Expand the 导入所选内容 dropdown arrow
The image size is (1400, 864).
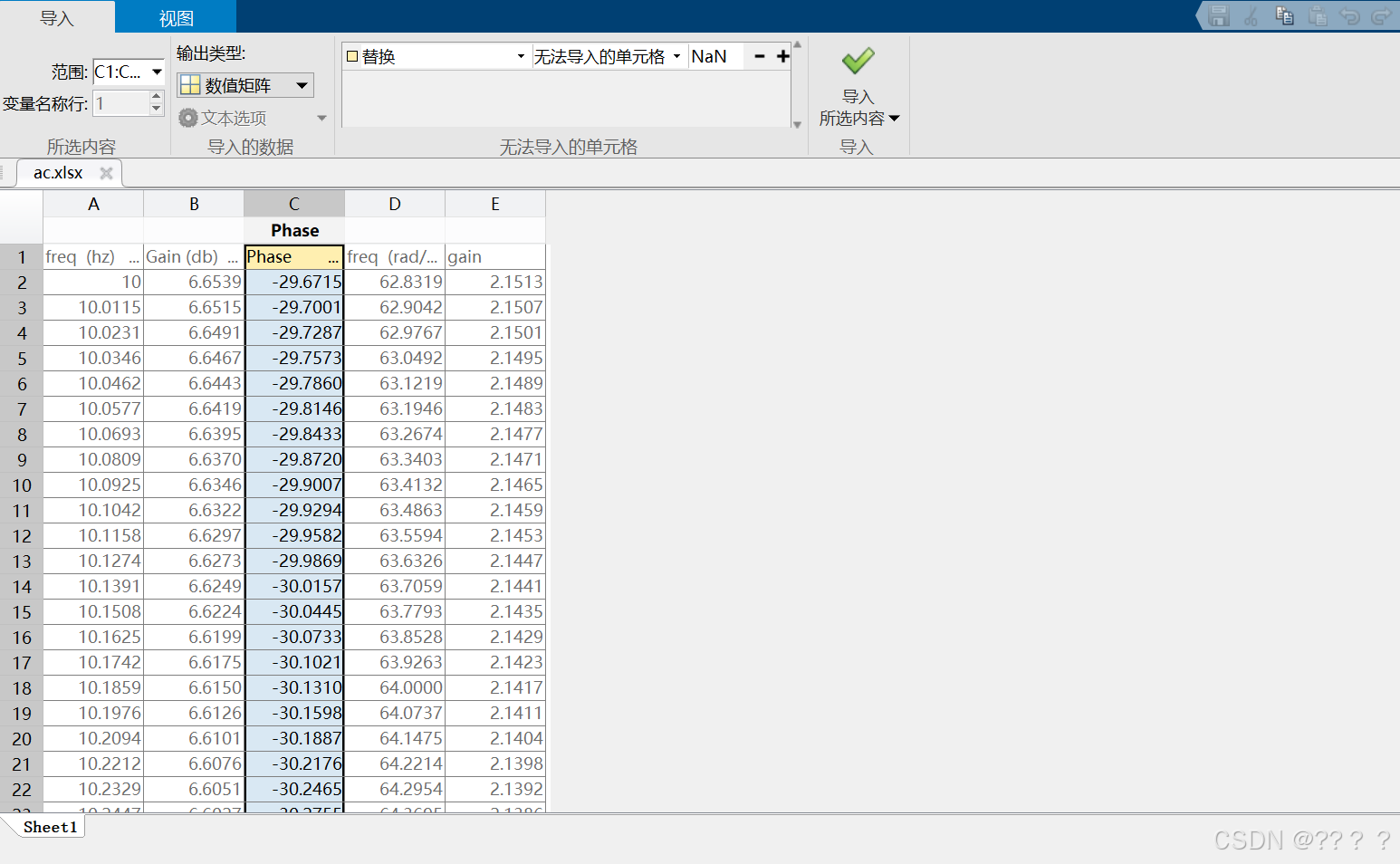[x=894, y=117]
